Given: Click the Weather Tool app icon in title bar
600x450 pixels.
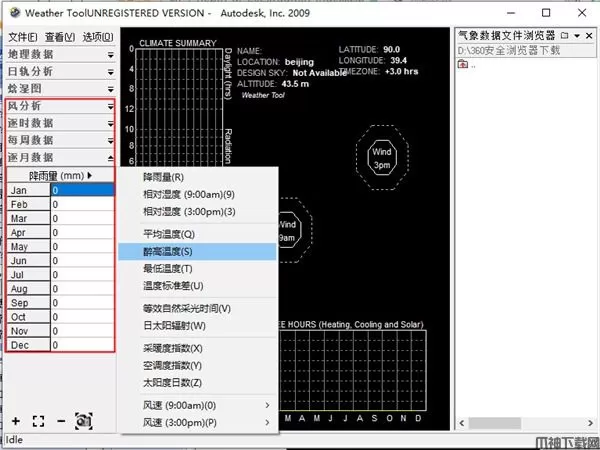Looking at the screenshot, I should tap(11, 12).
